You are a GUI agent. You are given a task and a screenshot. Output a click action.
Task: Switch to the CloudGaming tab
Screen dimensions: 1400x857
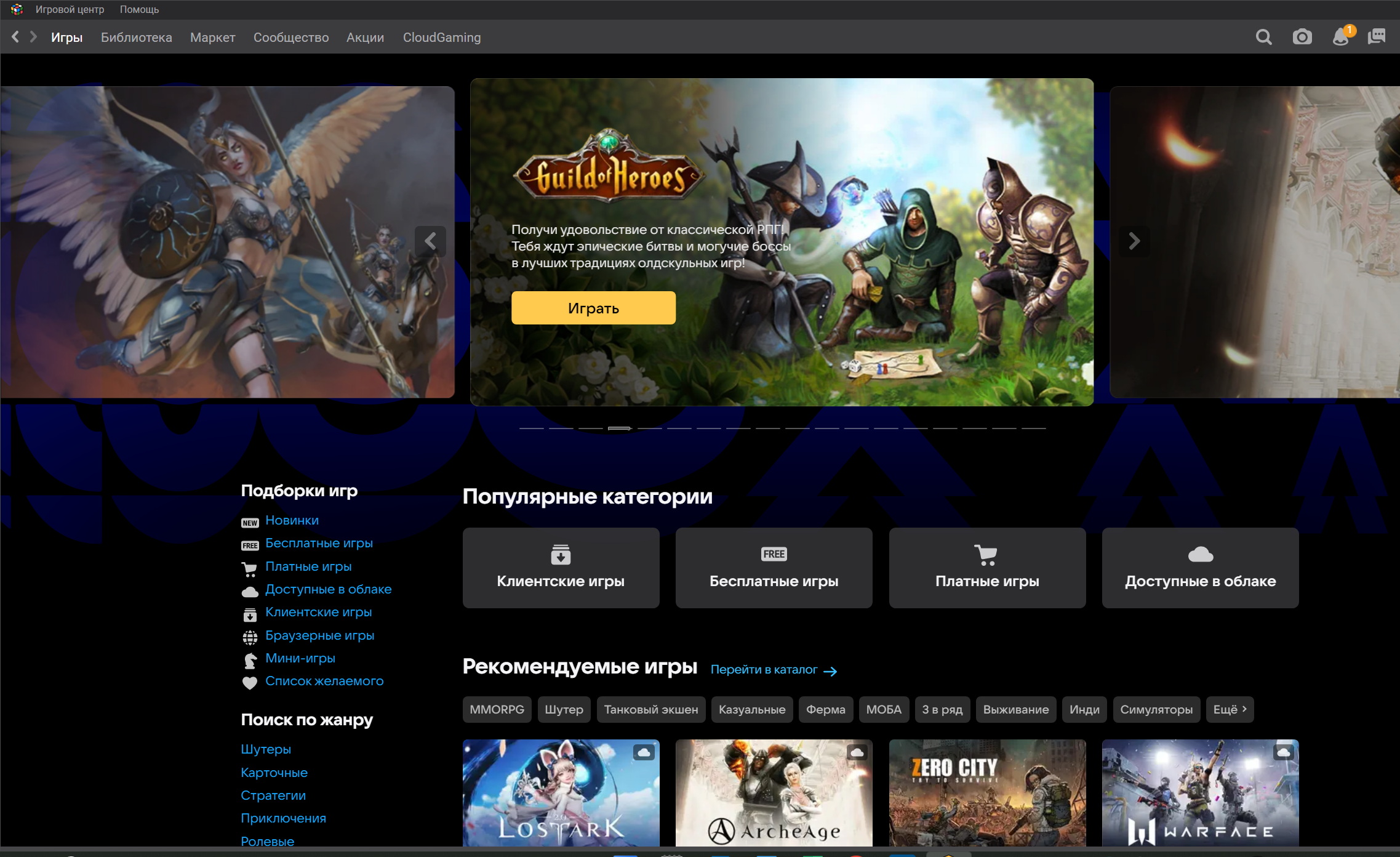(x=442, y=38)
